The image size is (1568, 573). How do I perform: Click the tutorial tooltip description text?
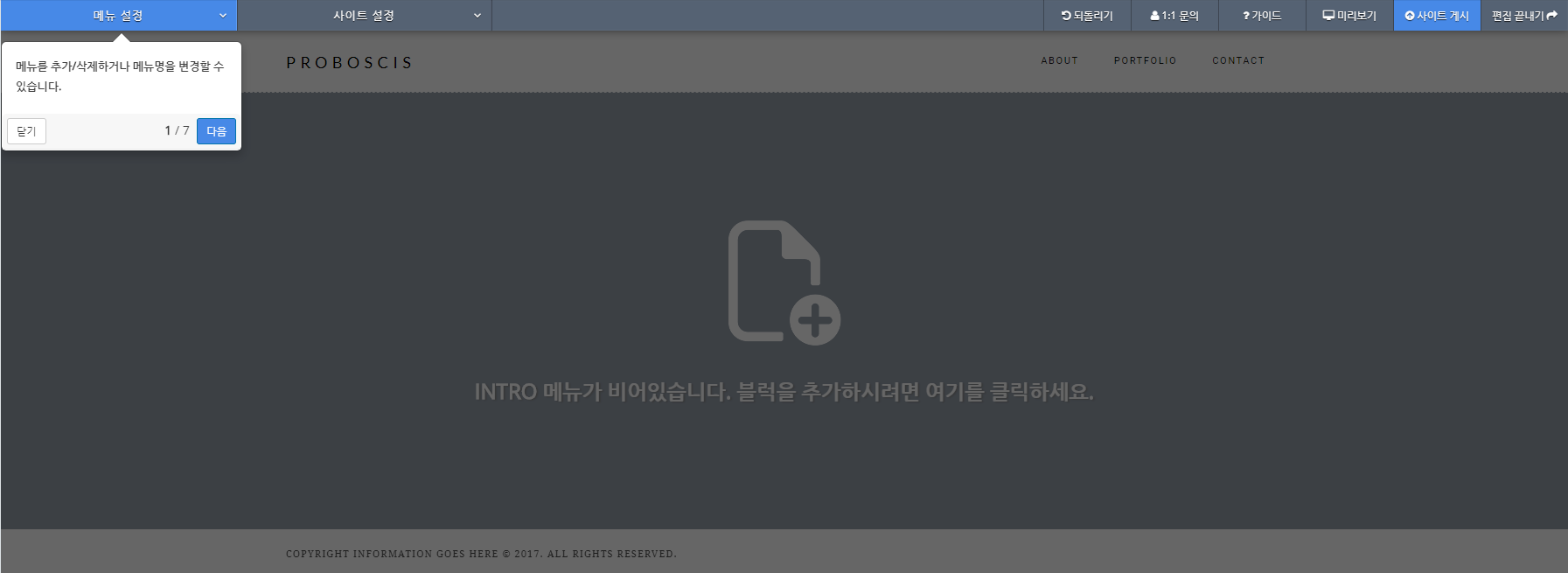click(120, 76)
